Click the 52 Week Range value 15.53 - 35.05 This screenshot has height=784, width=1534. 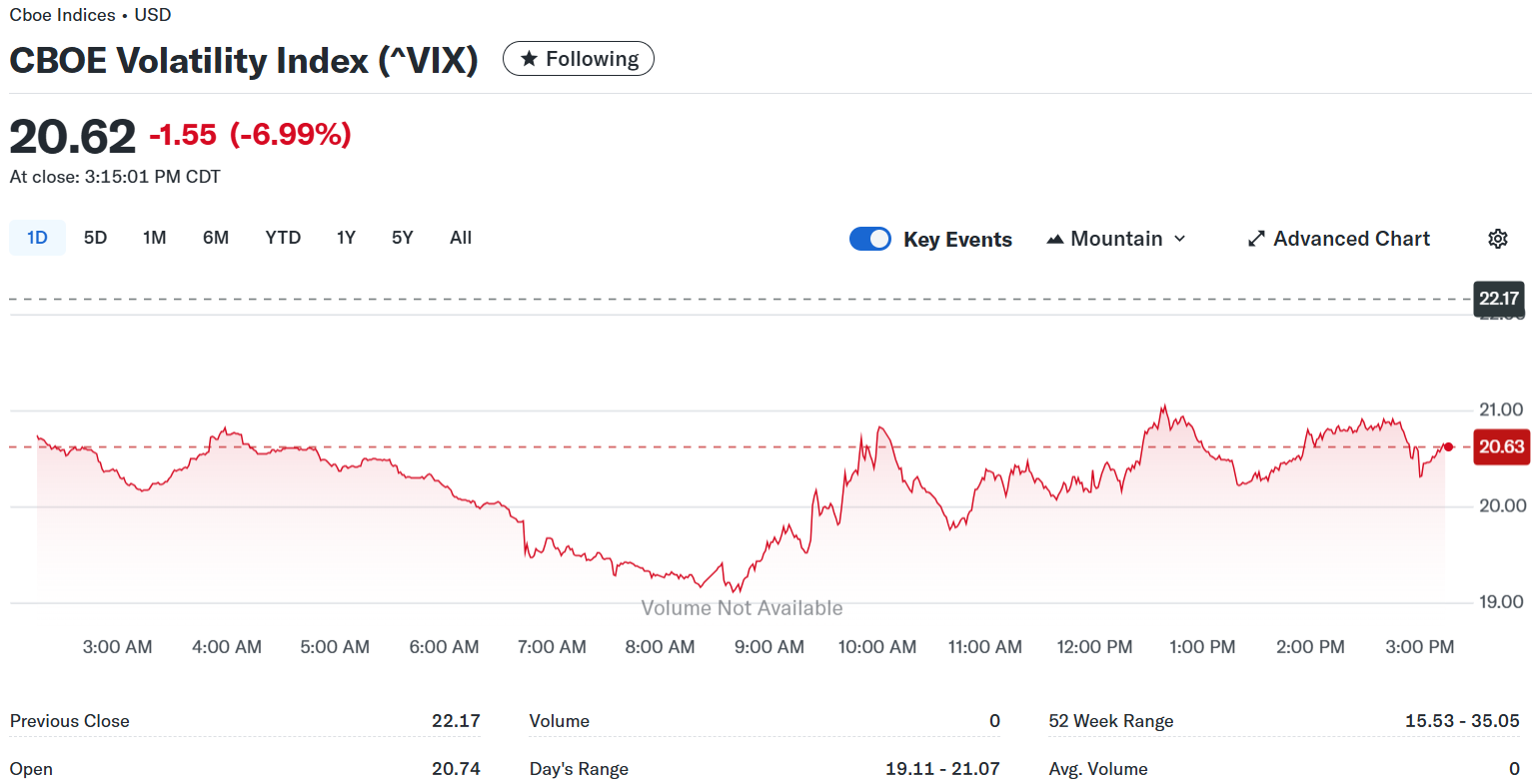click(1462, 721)
